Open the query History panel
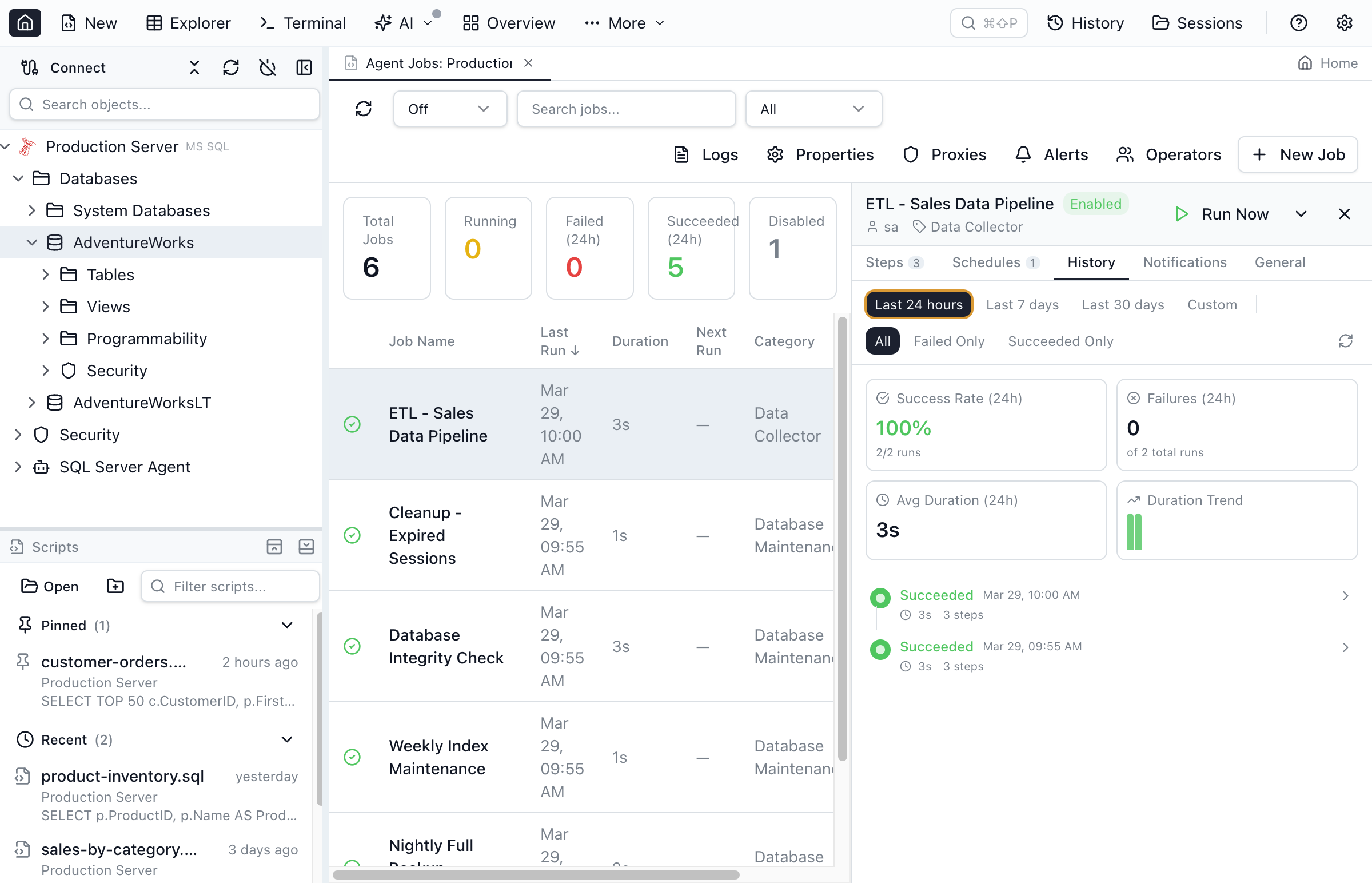 point(1085,23)
